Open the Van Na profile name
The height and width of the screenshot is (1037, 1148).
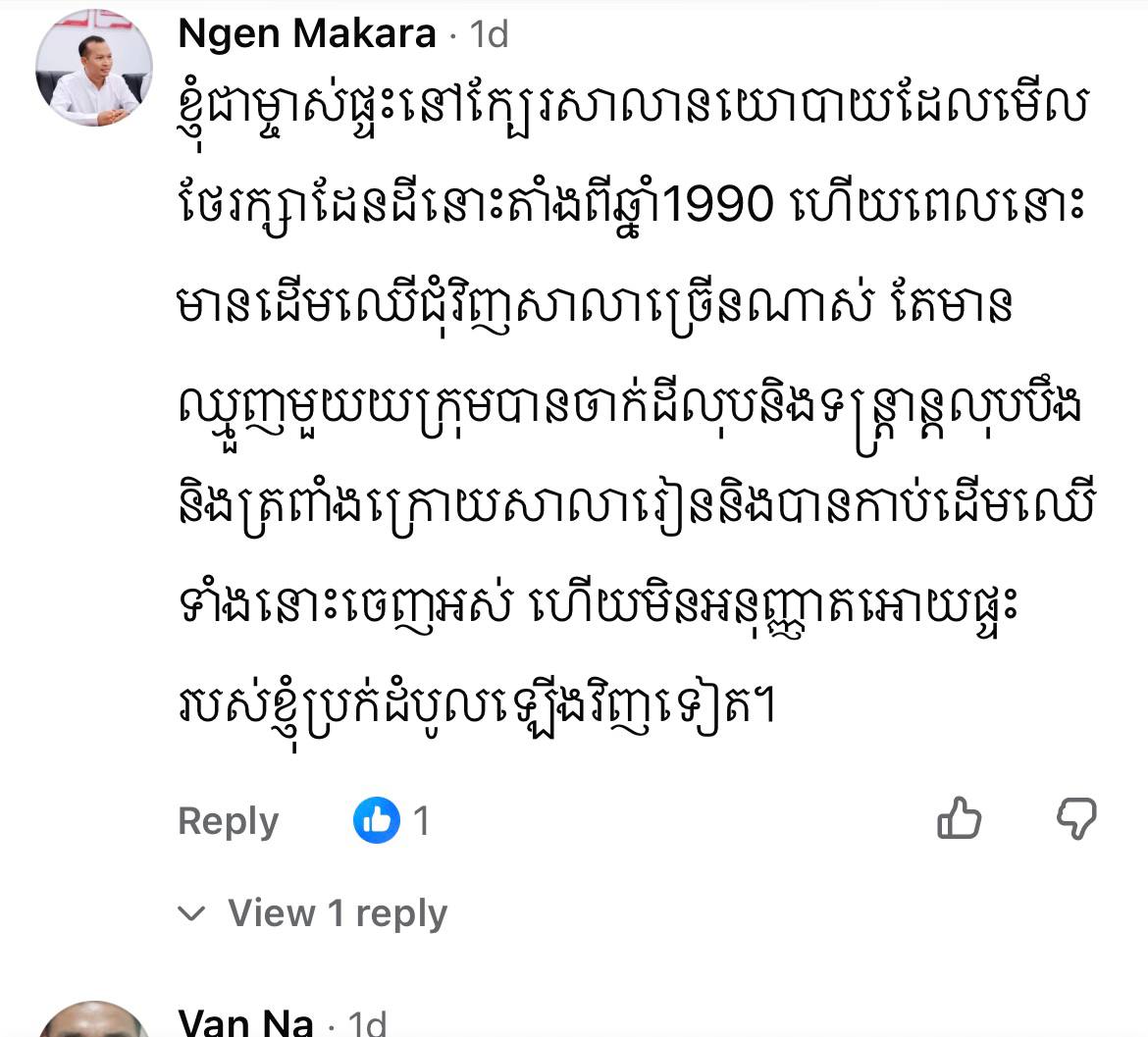(x=245, y=1021)
